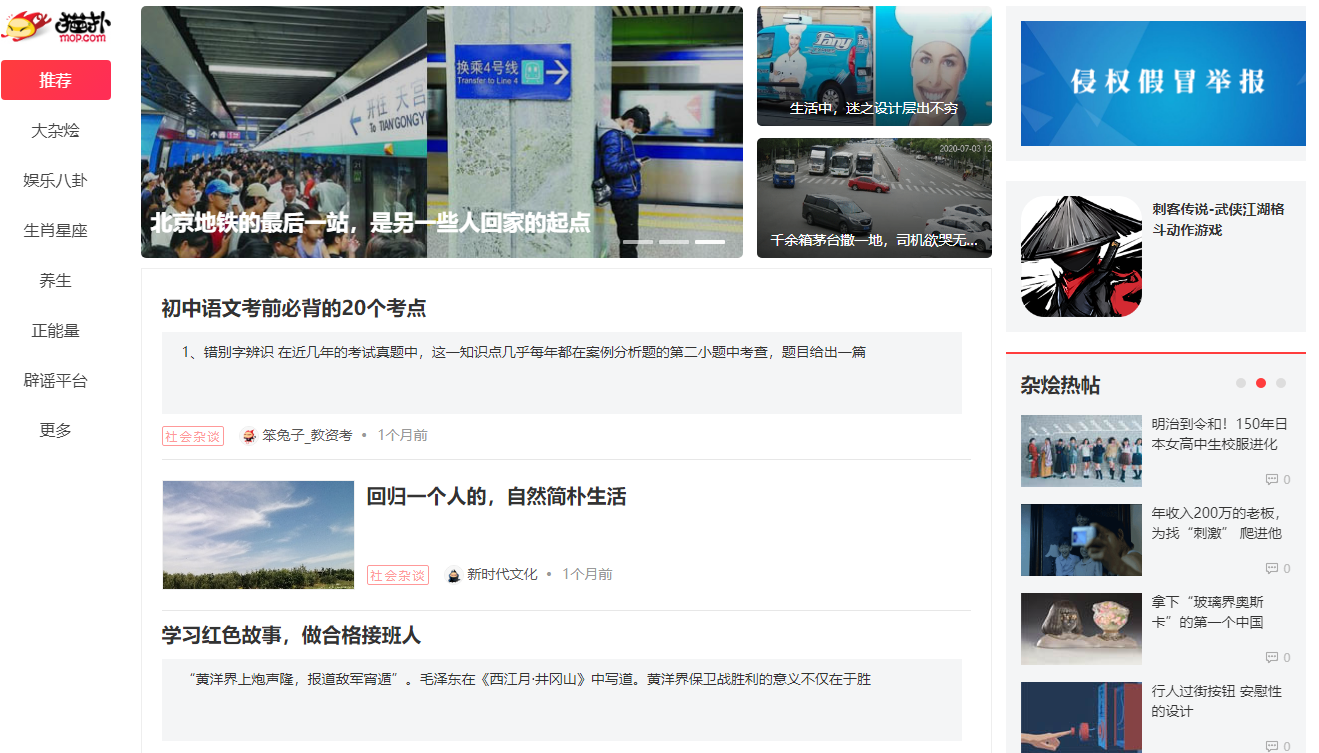
Task: Click sky thumbnail of 回归一个人 article
Action: [x=258, y=535]
